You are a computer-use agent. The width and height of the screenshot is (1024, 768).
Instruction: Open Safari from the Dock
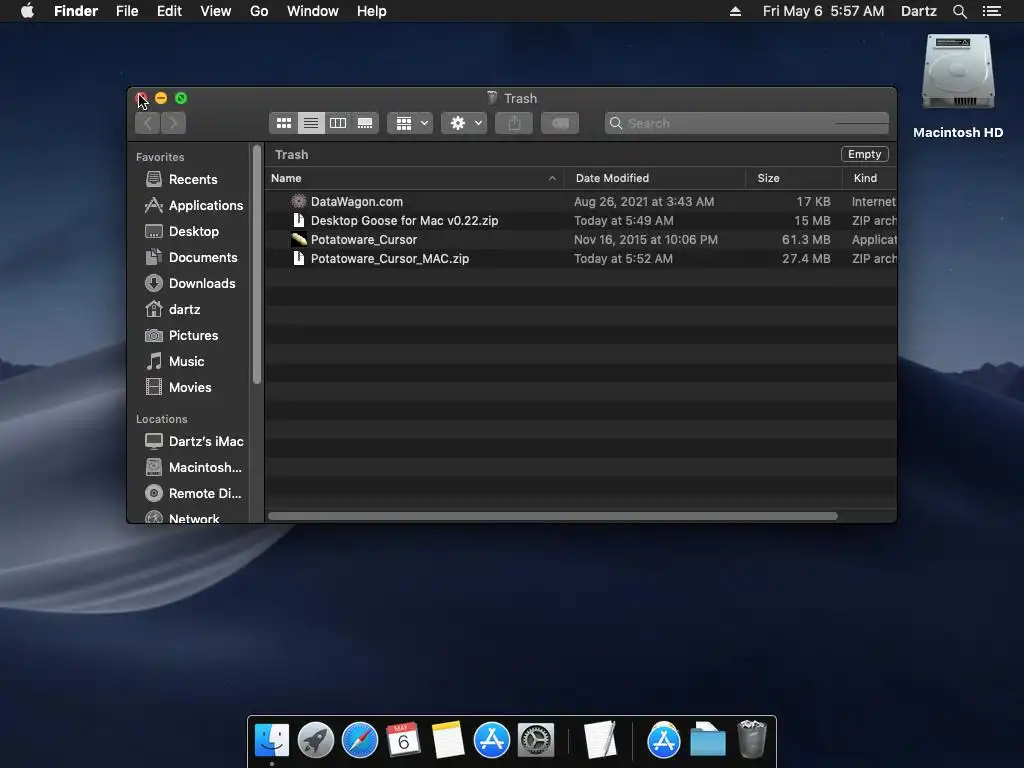[360, 741]
